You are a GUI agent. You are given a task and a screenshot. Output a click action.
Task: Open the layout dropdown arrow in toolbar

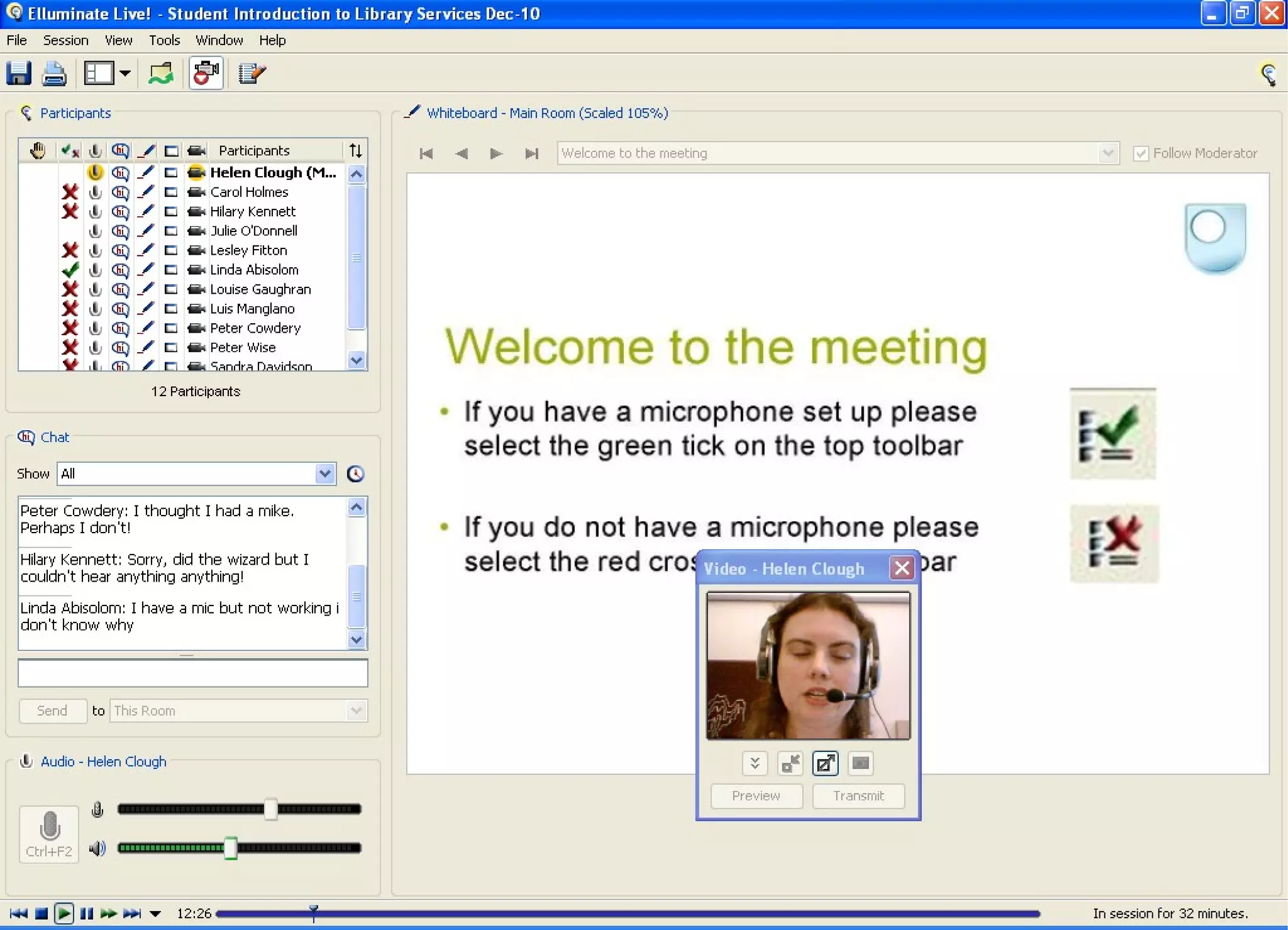tap(125, 74)
